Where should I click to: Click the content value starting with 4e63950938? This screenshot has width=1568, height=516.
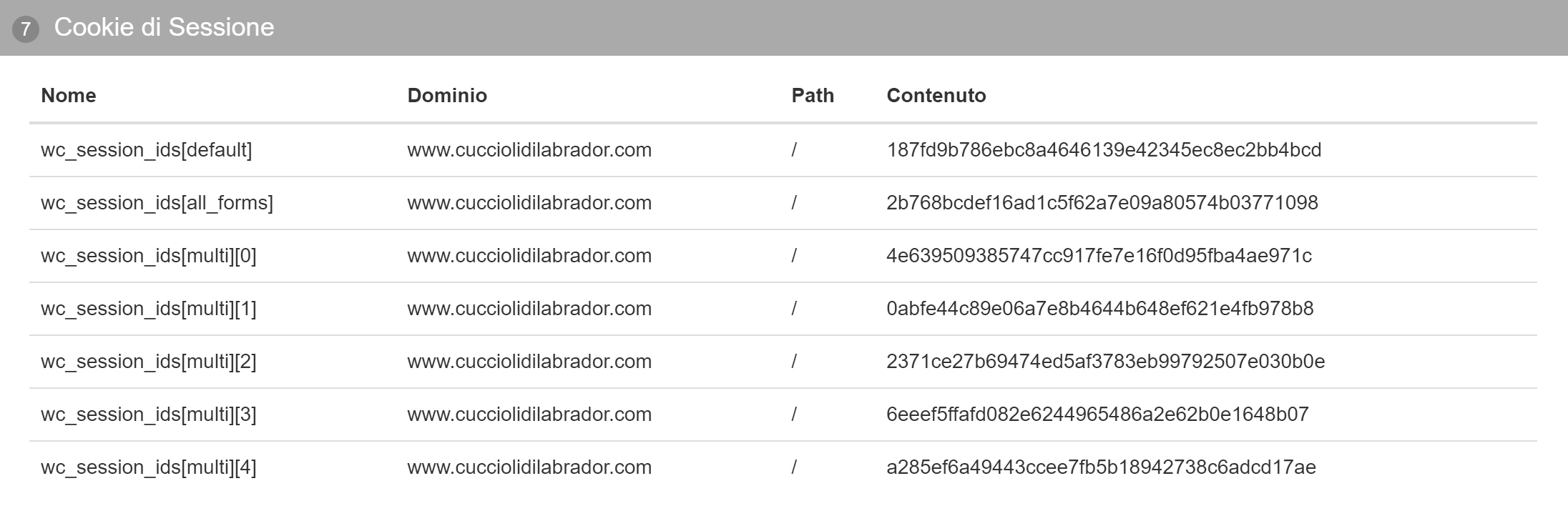1099,256
